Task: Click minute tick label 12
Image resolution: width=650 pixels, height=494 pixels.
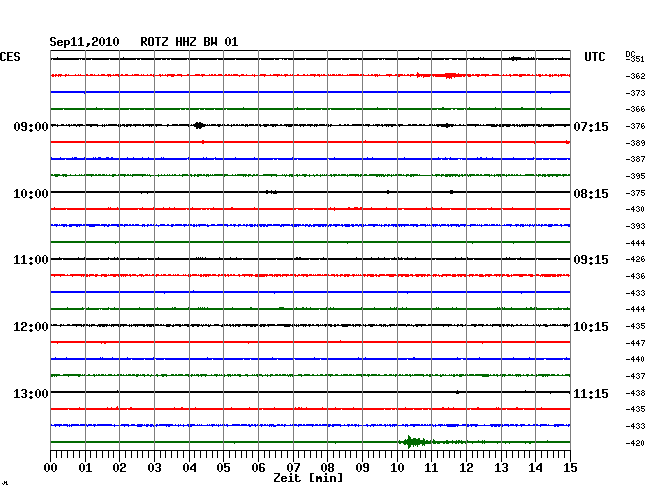Action: [x=466, y=468]
